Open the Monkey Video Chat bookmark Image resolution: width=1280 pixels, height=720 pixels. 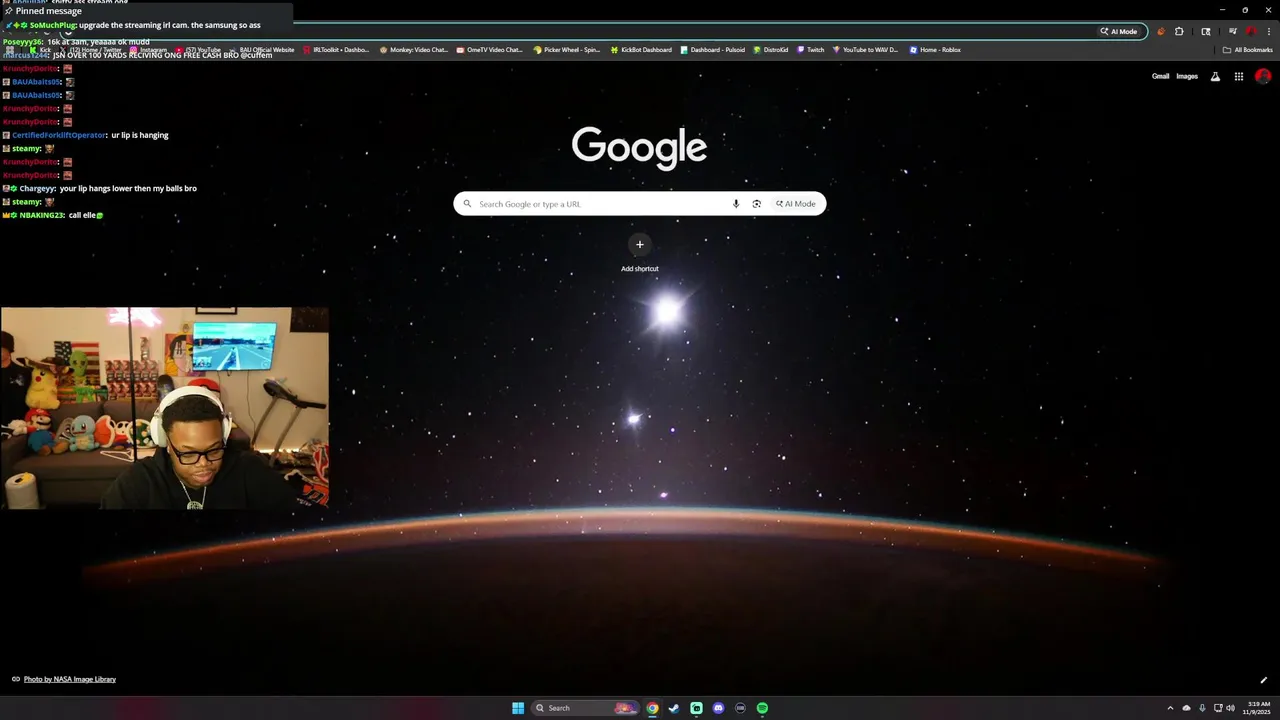point(414,50)
